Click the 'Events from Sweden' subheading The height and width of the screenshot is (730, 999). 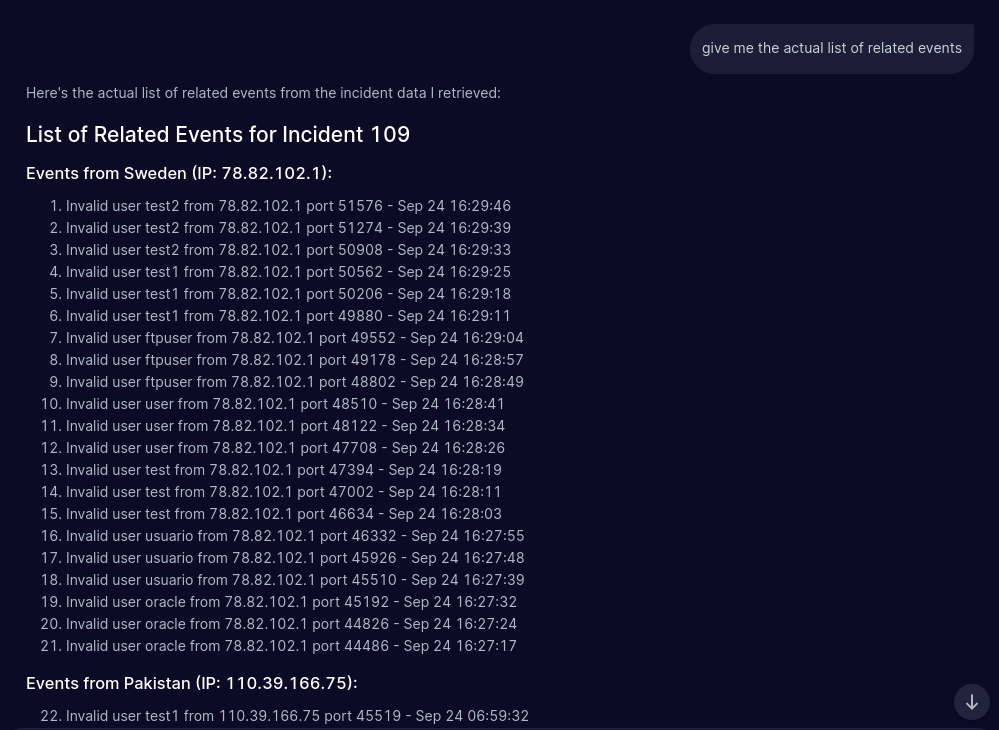click(179, 173)
